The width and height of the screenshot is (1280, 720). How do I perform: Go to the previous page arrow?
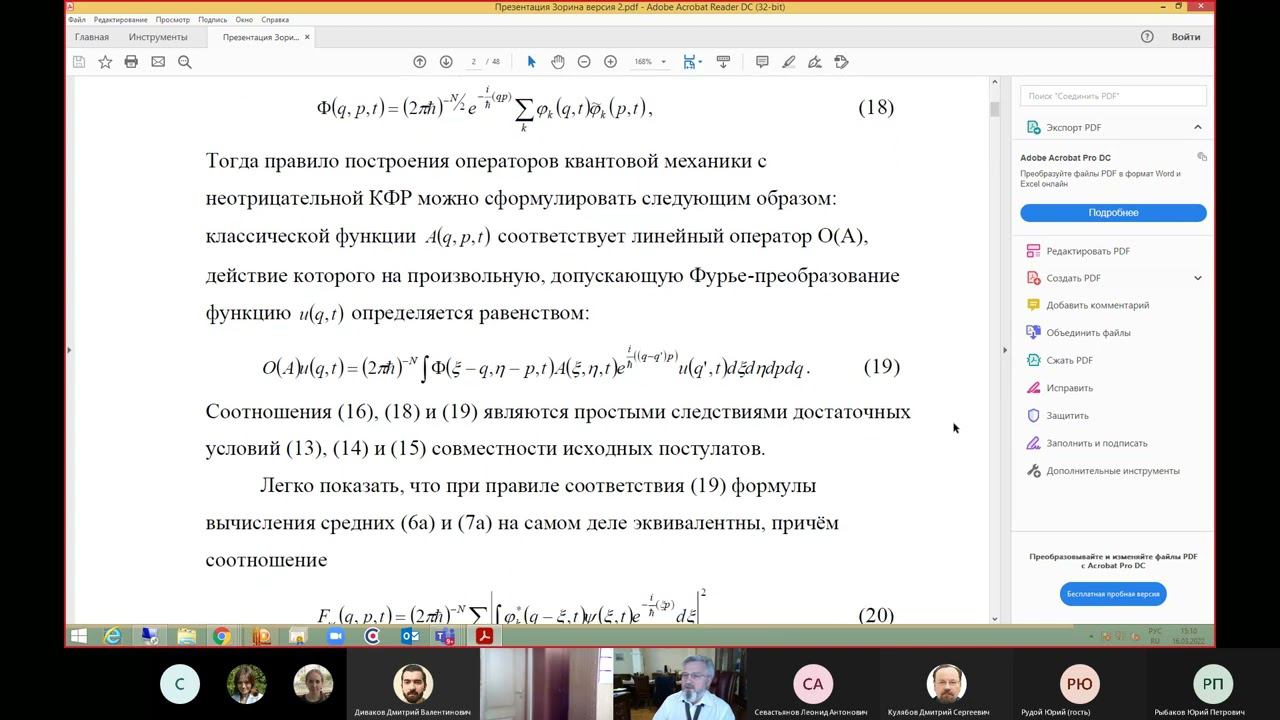click(x=420, y=62)
